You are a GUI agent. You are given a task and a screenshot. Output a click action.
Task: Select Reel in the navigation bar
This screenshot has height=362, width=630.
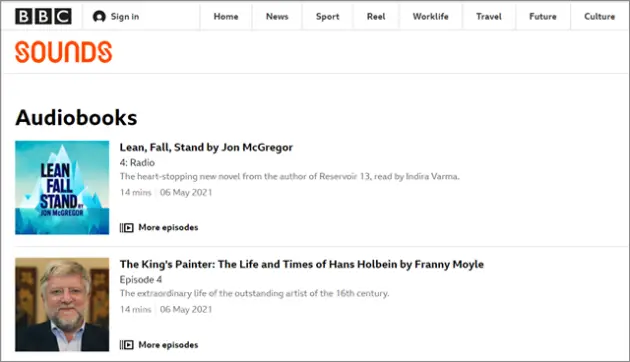(x=376, y=16)
